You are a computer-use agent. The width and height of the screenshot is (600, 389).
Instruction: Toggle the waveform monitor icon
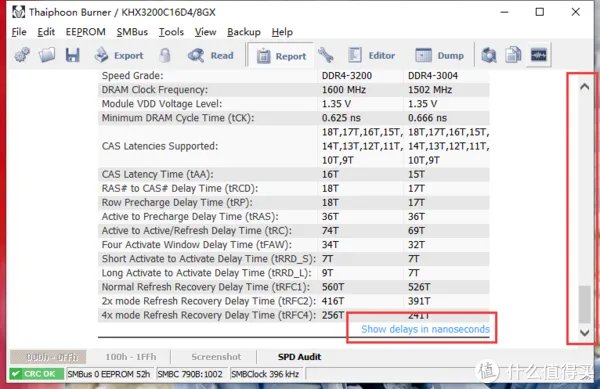click(x=538, y=55)
